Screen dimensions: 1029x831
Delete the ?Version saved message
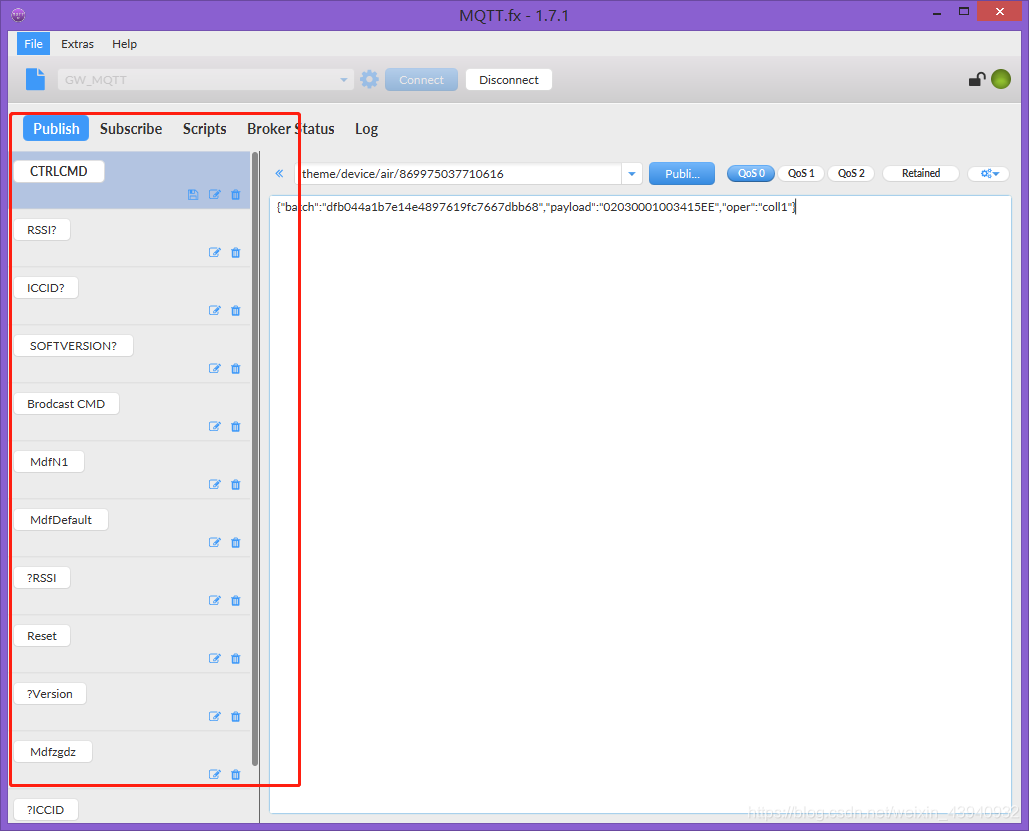236,716
